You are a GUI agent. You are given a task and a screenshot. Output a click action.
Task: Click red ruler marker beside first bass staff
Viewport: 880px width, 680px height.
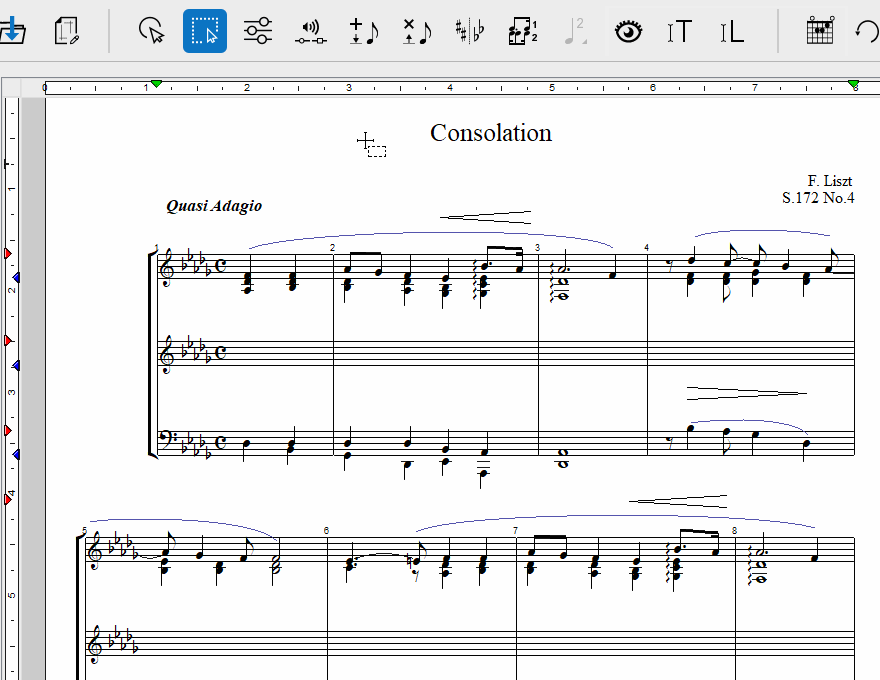(x=8, y=430)
